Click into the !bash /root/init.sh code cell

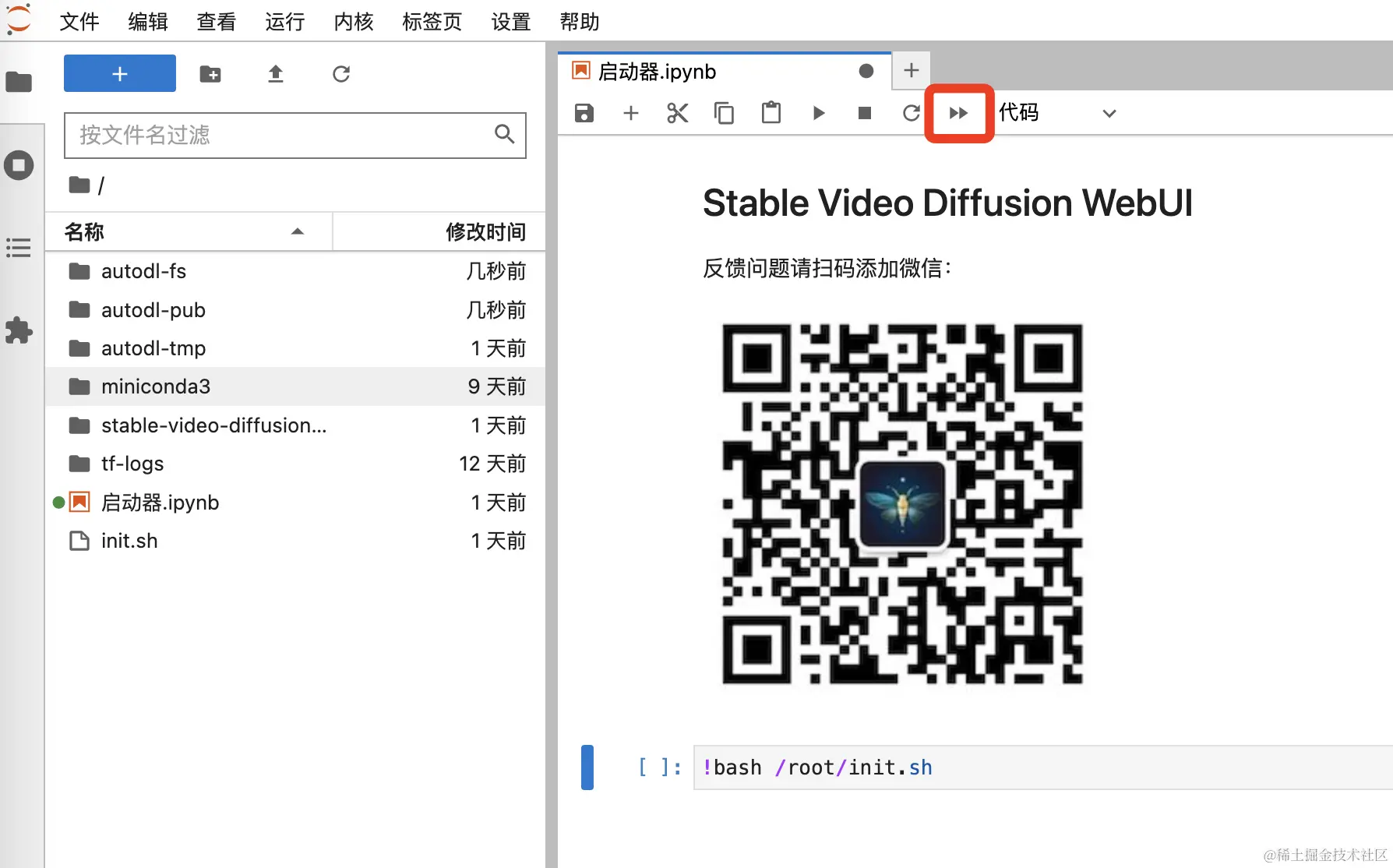1042,767
